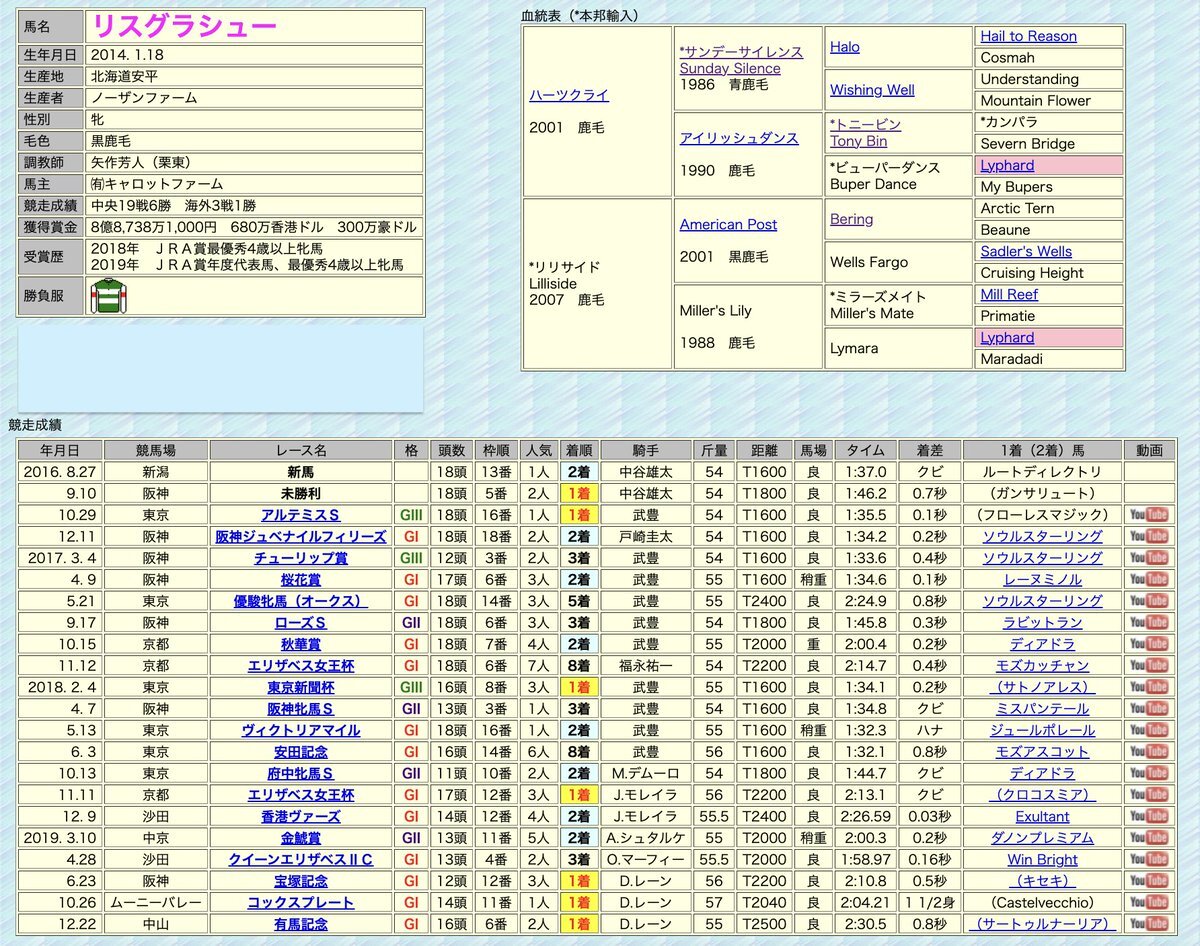
Task: Click YouTube icon in 安田記念 row
Action: click(x=1148, y=752)
